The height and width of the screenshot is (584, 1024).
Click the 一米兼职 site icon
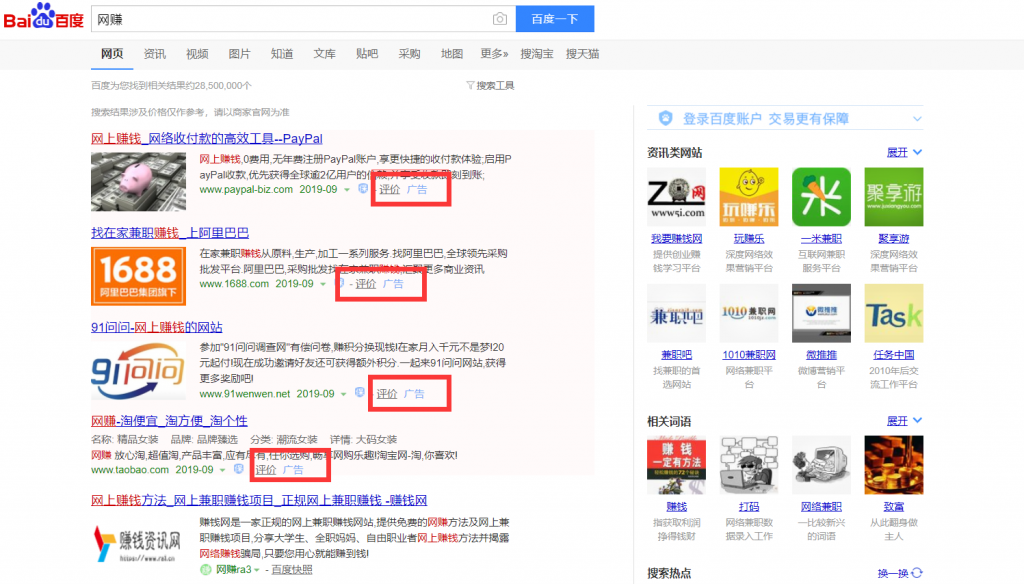click(822, 197)
